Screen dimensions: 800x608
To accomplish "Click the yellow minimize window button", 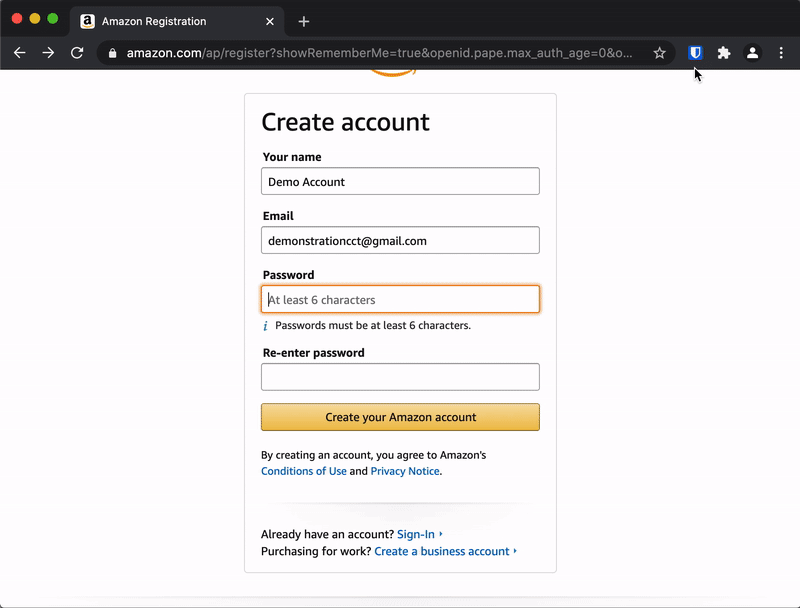I will click(x=35, y=19).
